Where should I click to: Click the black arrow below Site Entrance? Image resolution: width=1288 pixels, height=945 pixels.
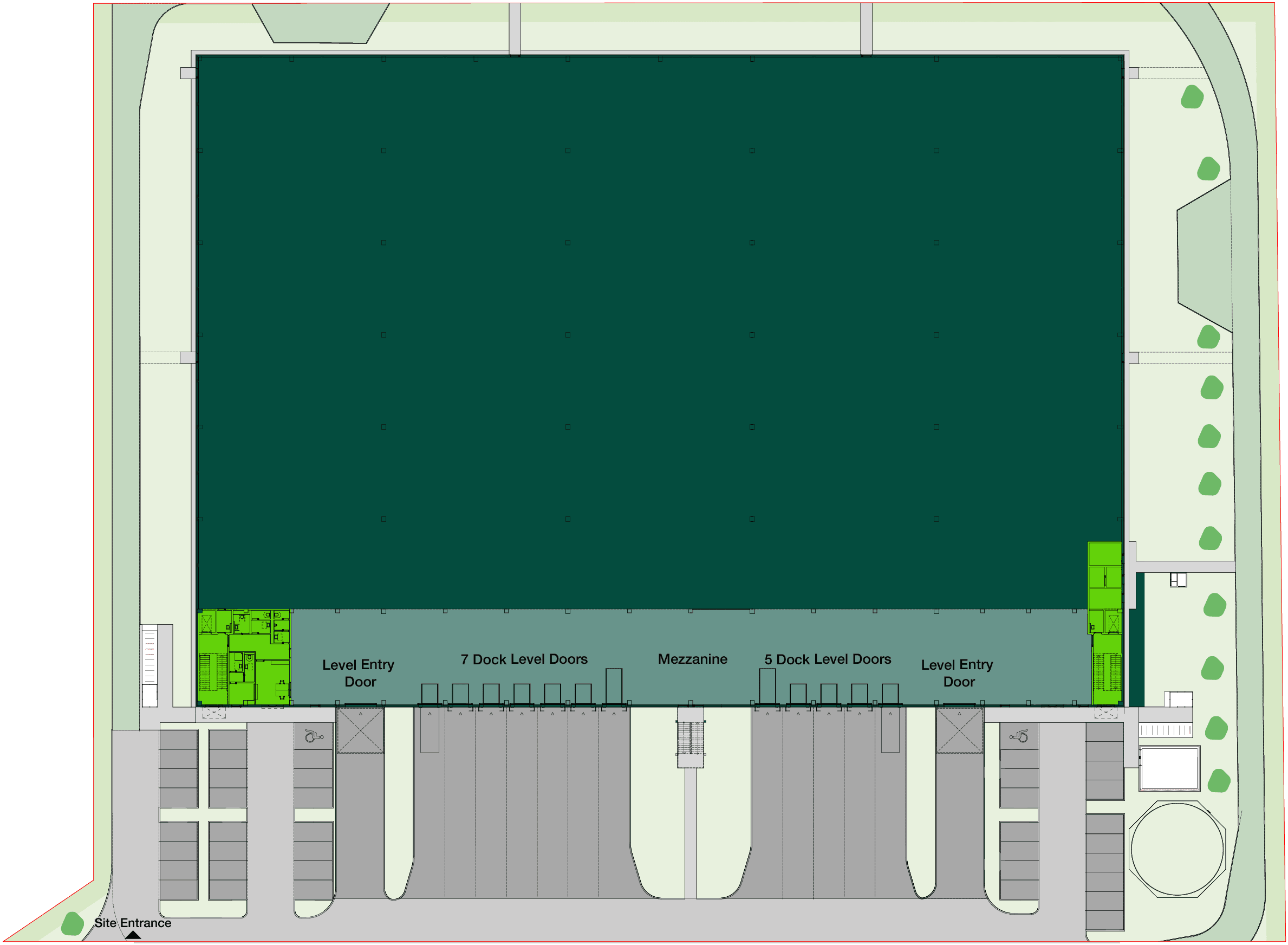coord(133,936)
